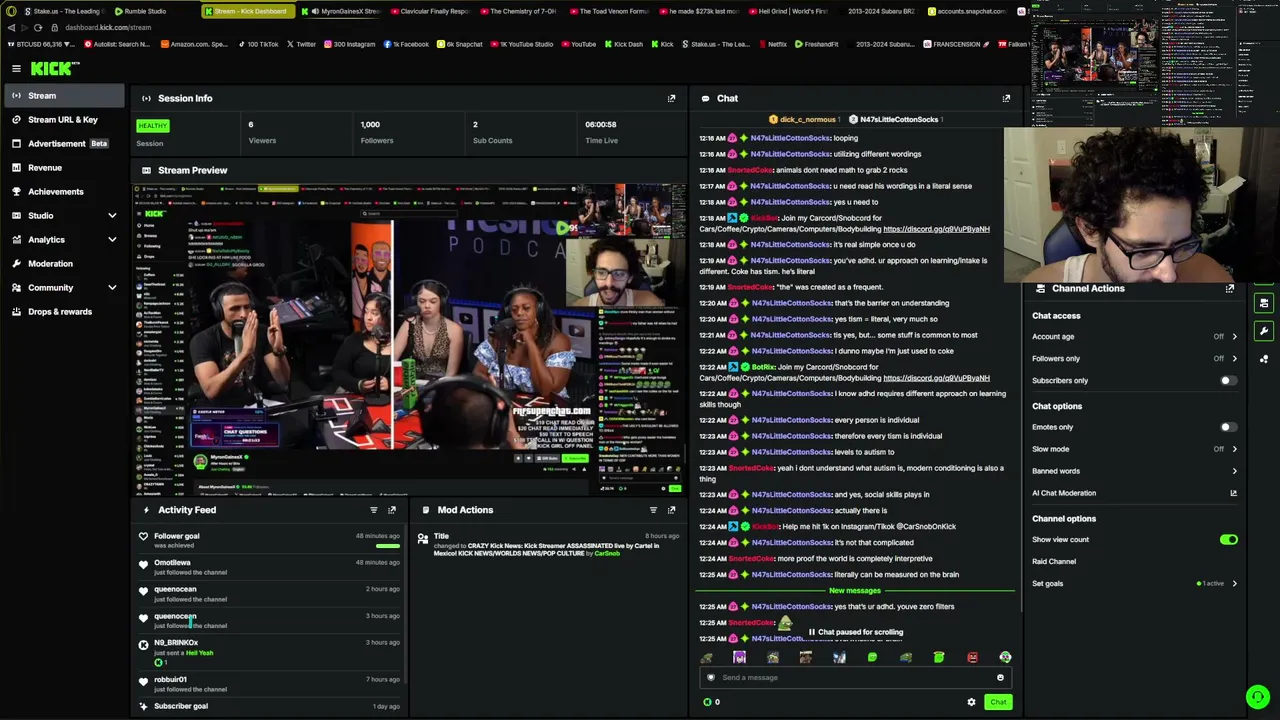1280x720 pixels.
Task: Open the Moderation page
Action: coord(63,263)
